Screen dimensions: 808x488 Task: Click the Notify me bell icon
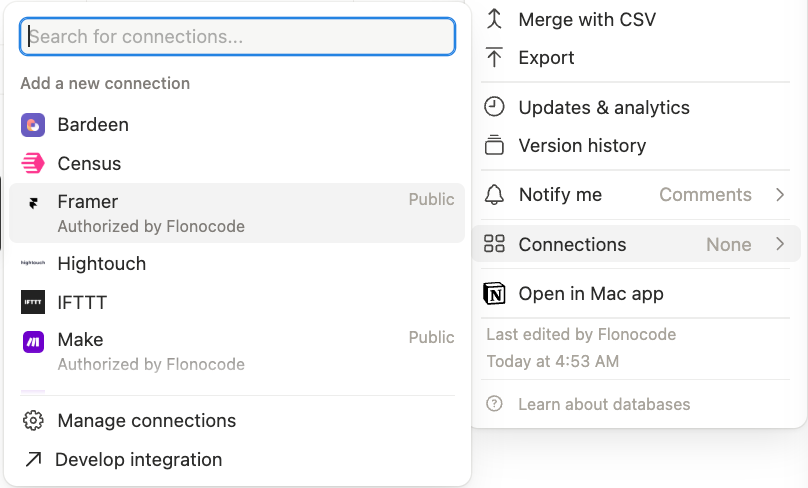click(x=494, y=195)
